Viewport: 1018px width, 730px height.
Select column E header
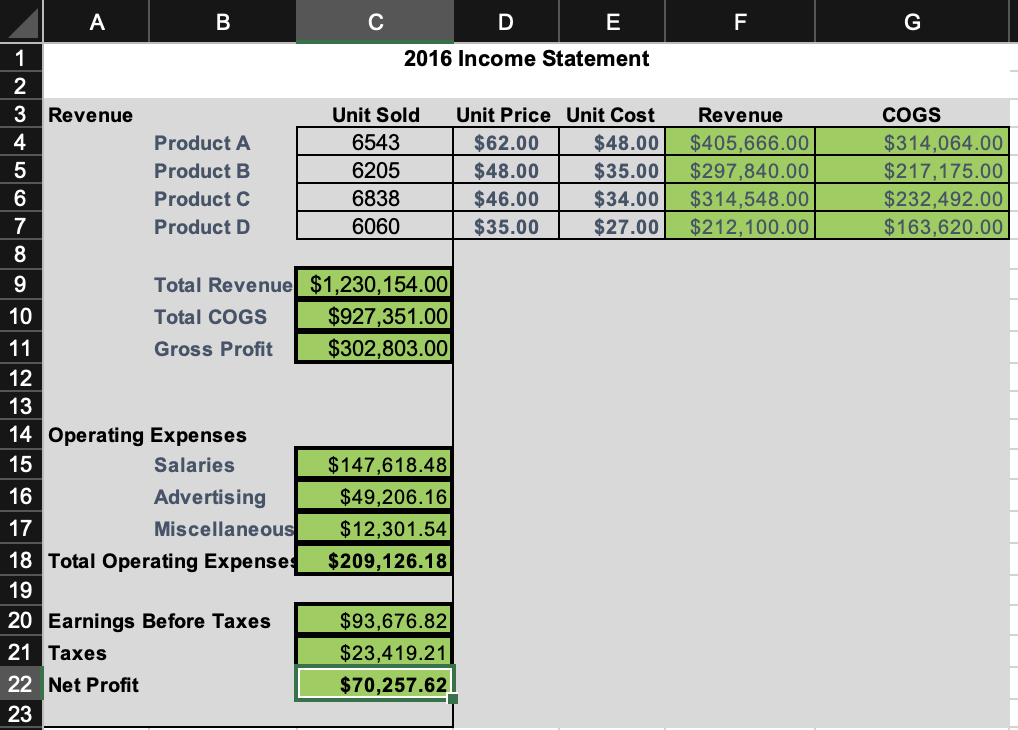(612, 21)
